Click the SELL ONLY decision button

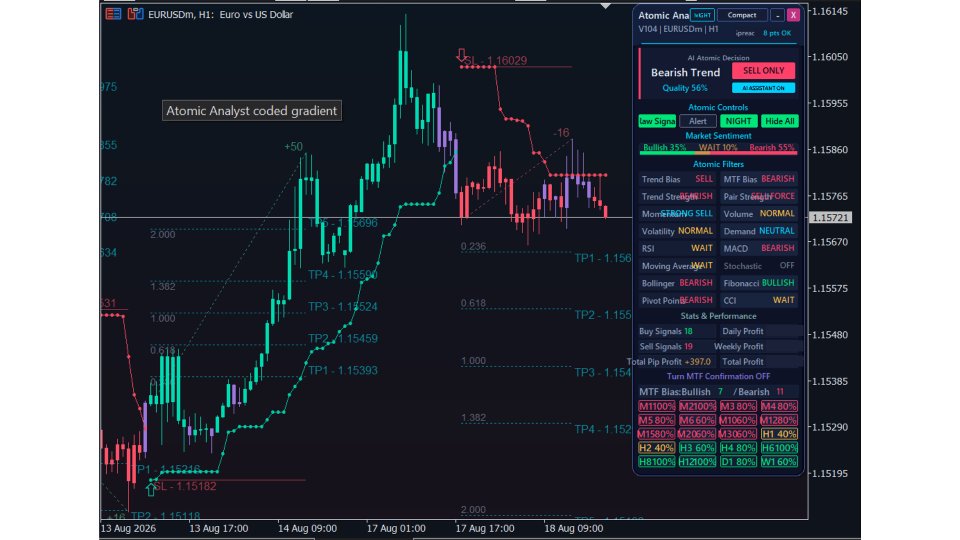click(x=763, y=70)
